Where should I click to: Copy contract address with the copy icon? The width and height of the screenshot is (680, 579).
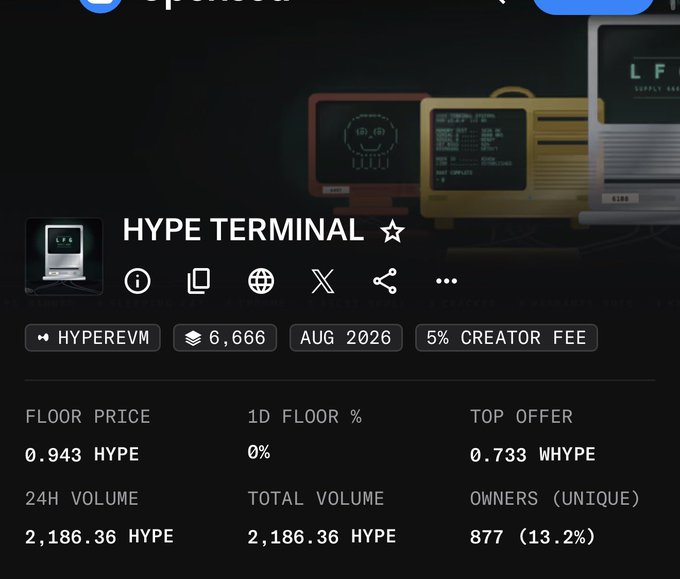click(199, 281)
